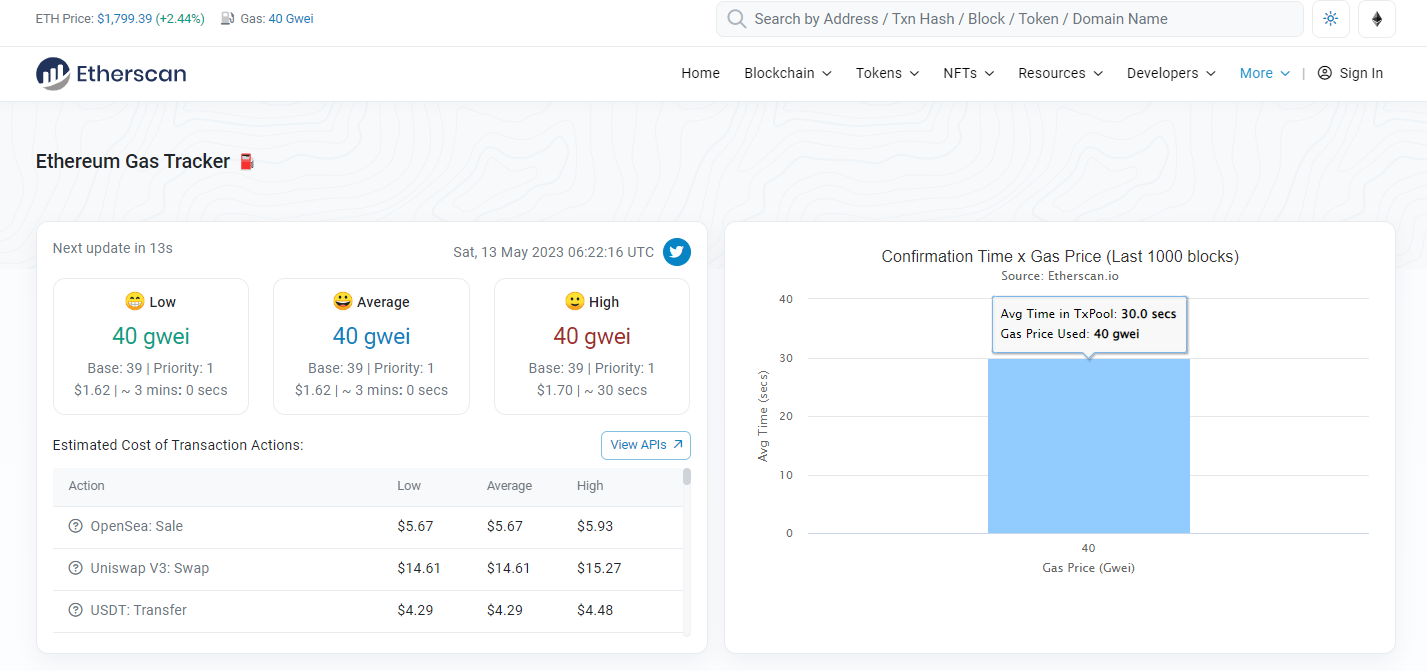Click the Ethereum network diamond icon

click(1377, 19)
